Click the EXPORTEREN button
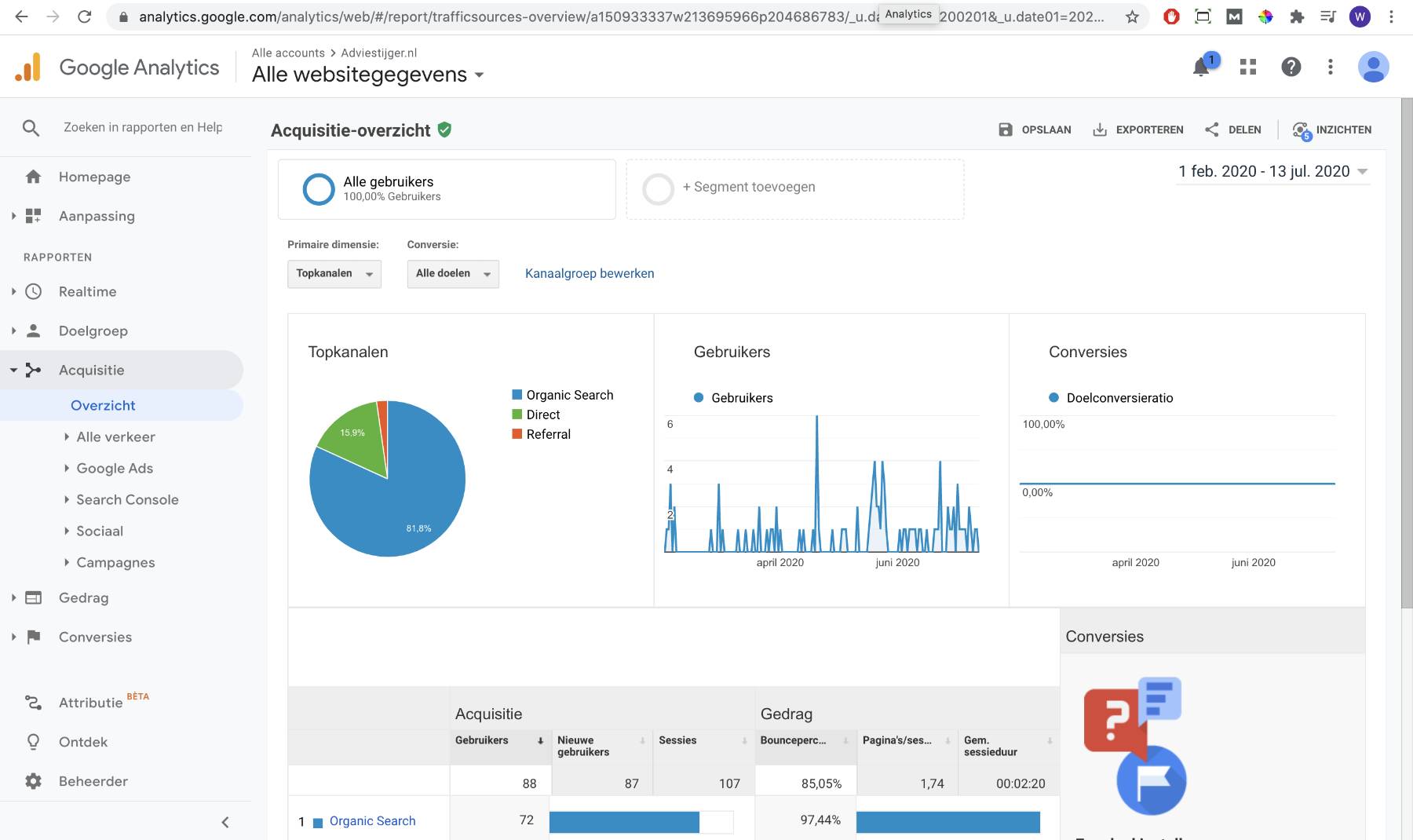The height and width of the screenshot is (840, 1413). coord(1137,130)
